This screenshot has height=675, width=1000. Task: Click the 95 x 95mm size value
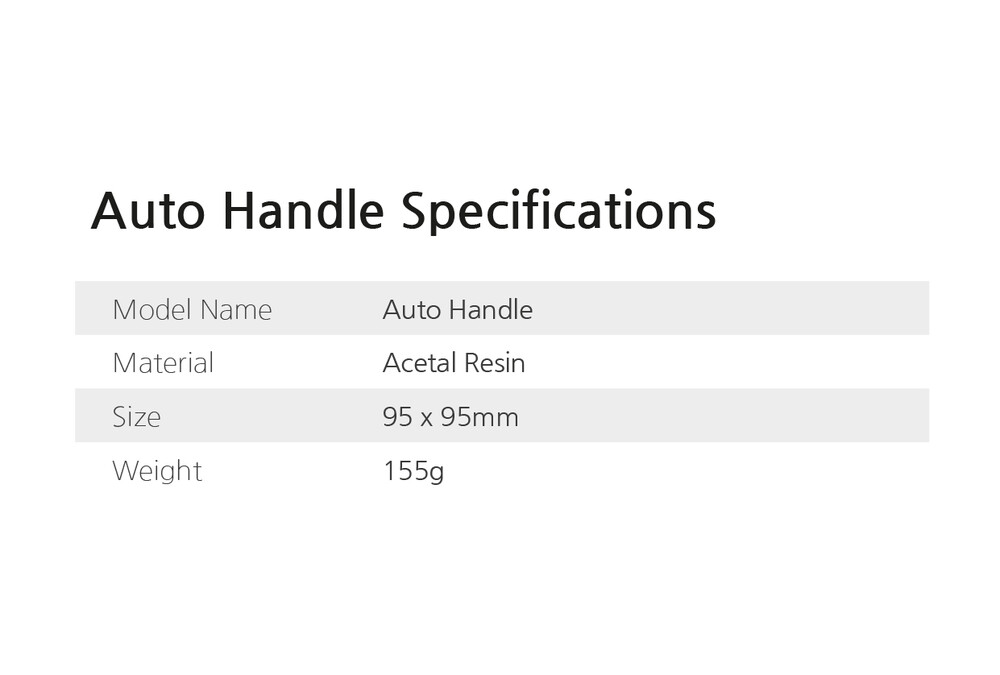(x=450, y=417)
